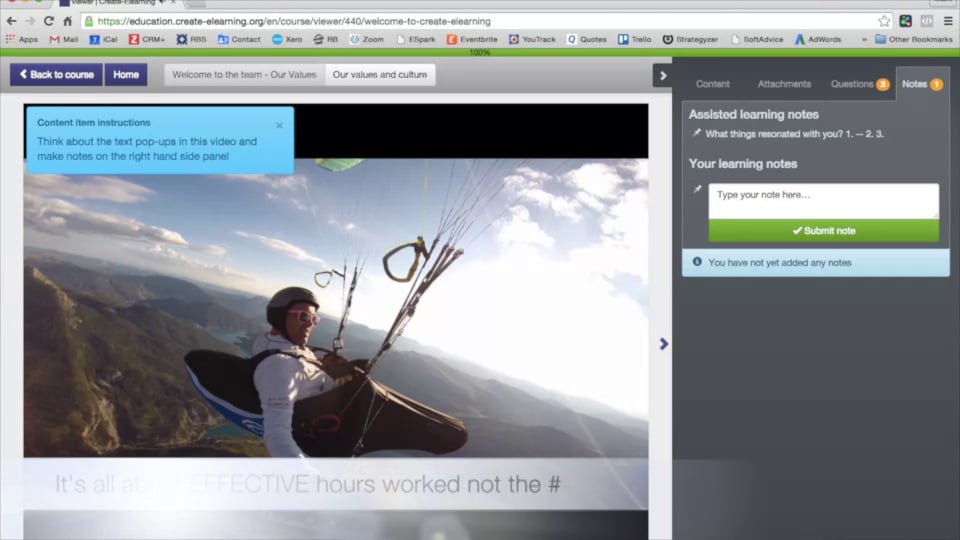This screenshot has height=540, width=960.
Task: Open the ESpark bookmark
Action: click(416, 39)
